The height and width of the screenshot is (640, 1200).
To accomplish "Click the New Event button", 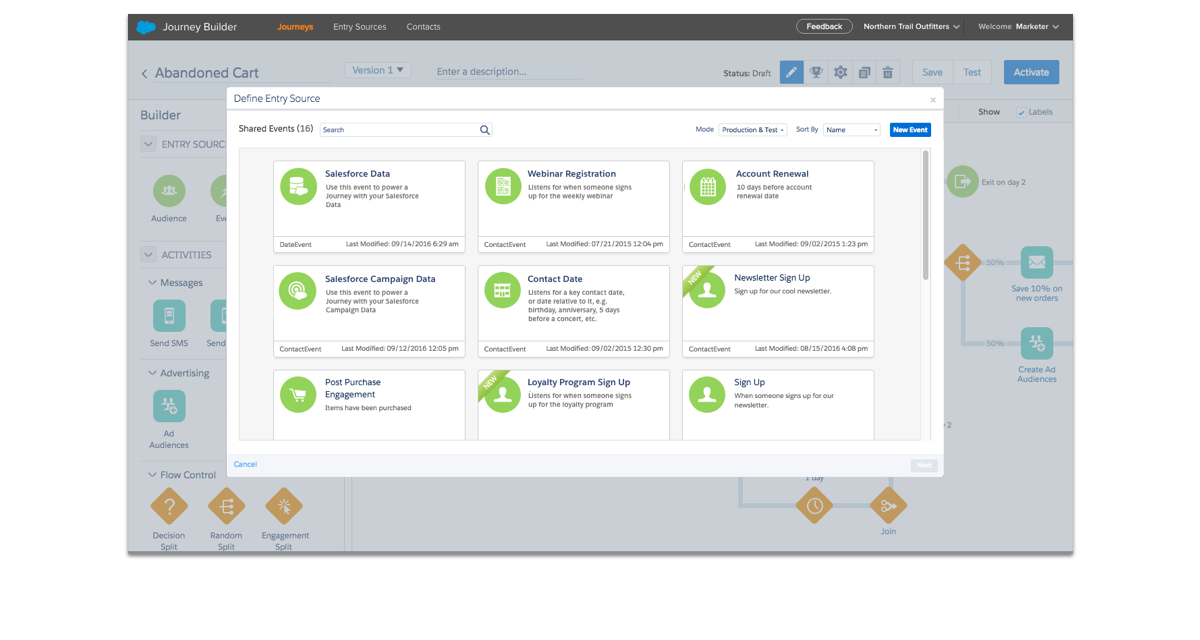I will point(910,130).
